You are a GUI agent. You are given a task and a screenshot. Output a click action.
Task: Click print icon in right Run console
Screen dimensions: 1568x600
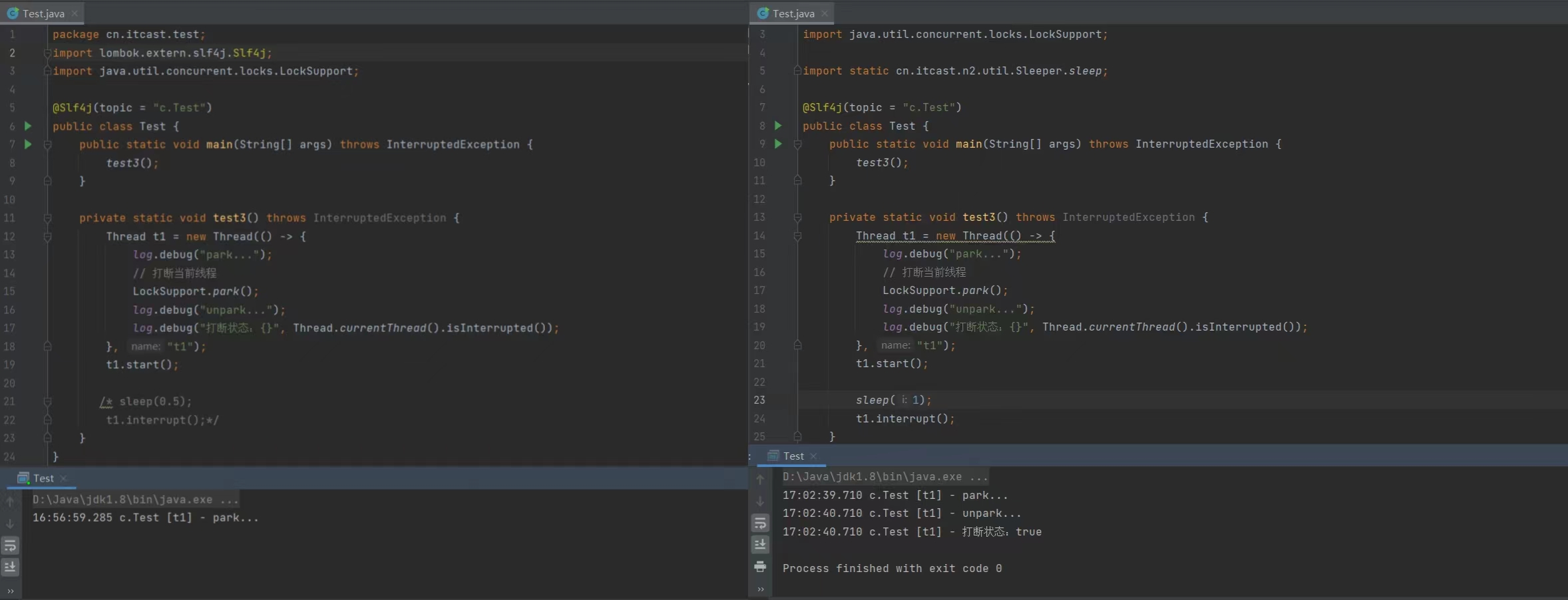(x=760, y=567)
